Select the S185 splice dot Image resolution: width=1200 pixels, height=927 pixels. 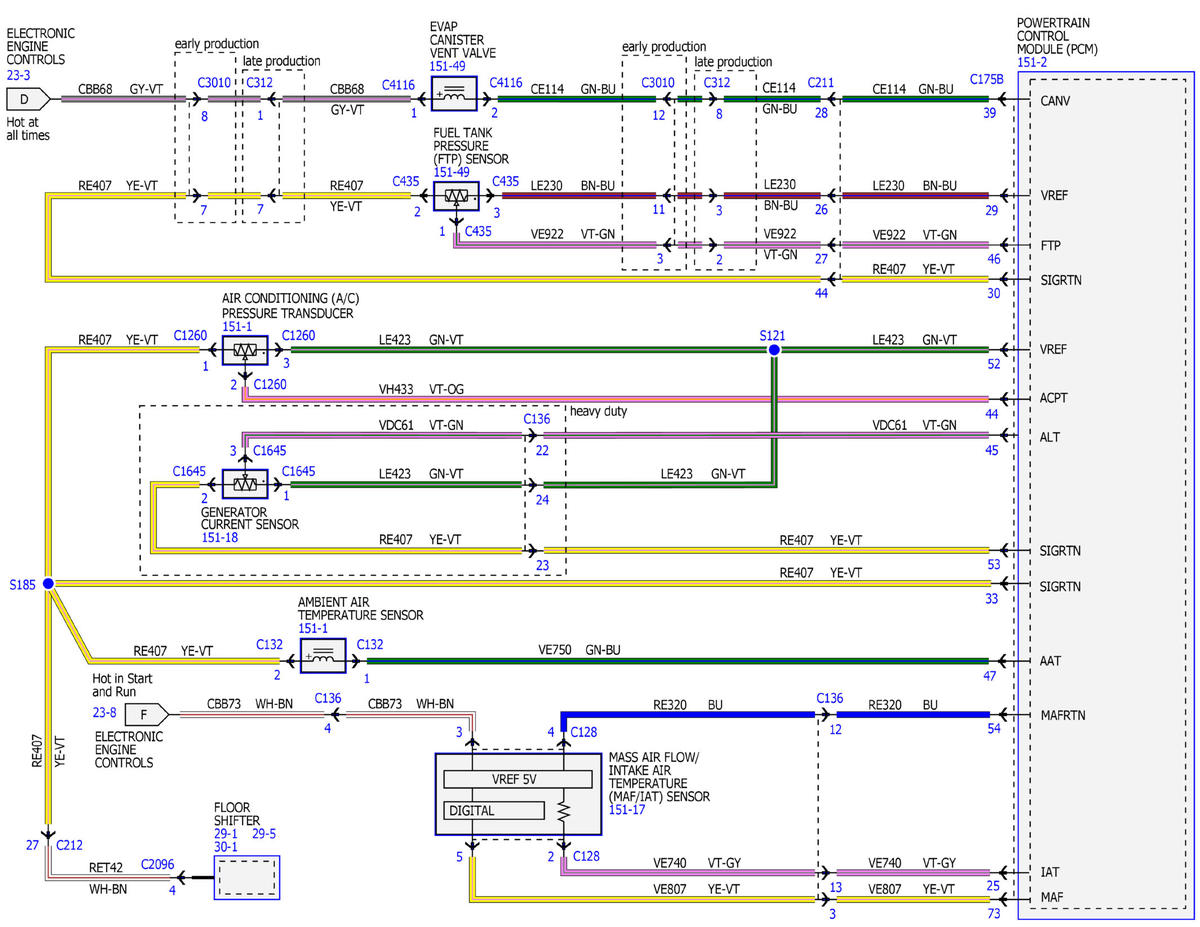(x=48, y=583)
